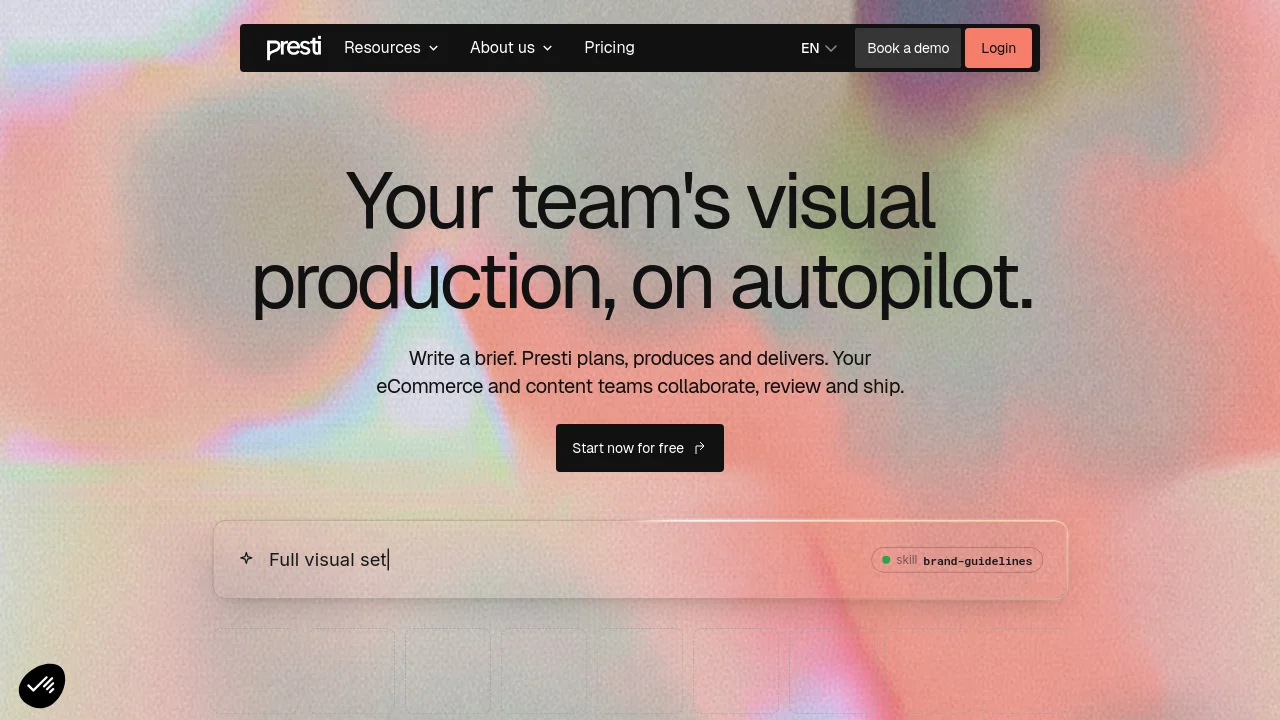Viewport: 1280px width, 720px height.
Task: Click the Presti logo
Action: [x=294, y=48]
